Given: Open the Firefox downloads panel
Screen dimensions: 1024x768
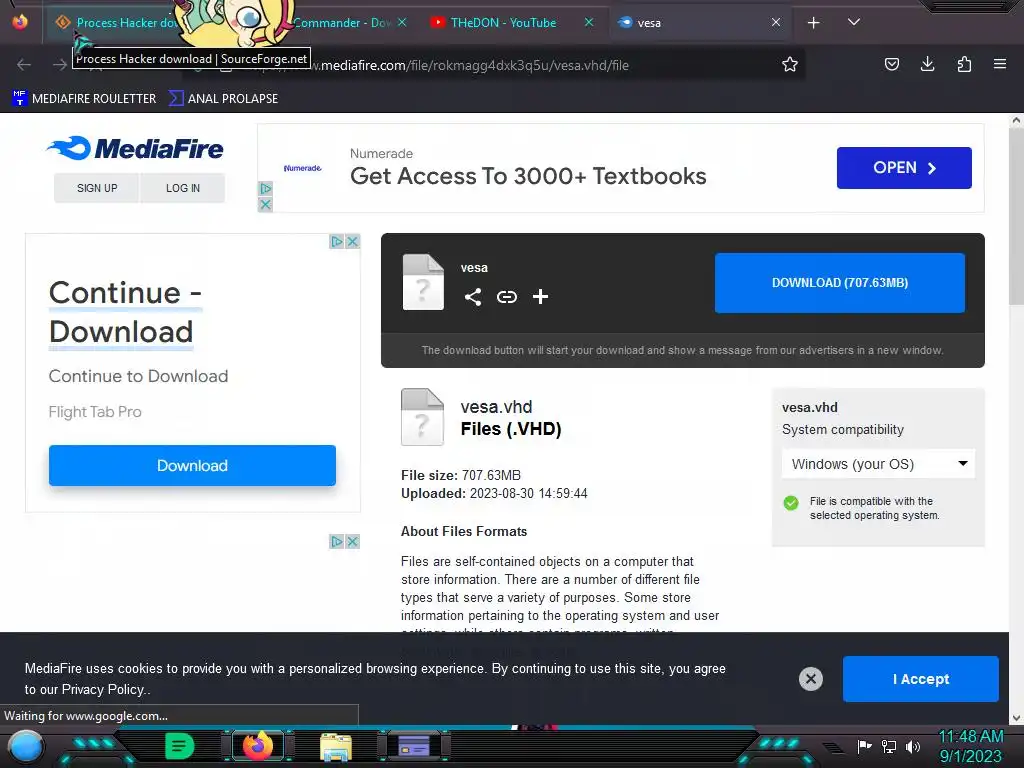Looking at the screenshot, I should click(927, 64).
